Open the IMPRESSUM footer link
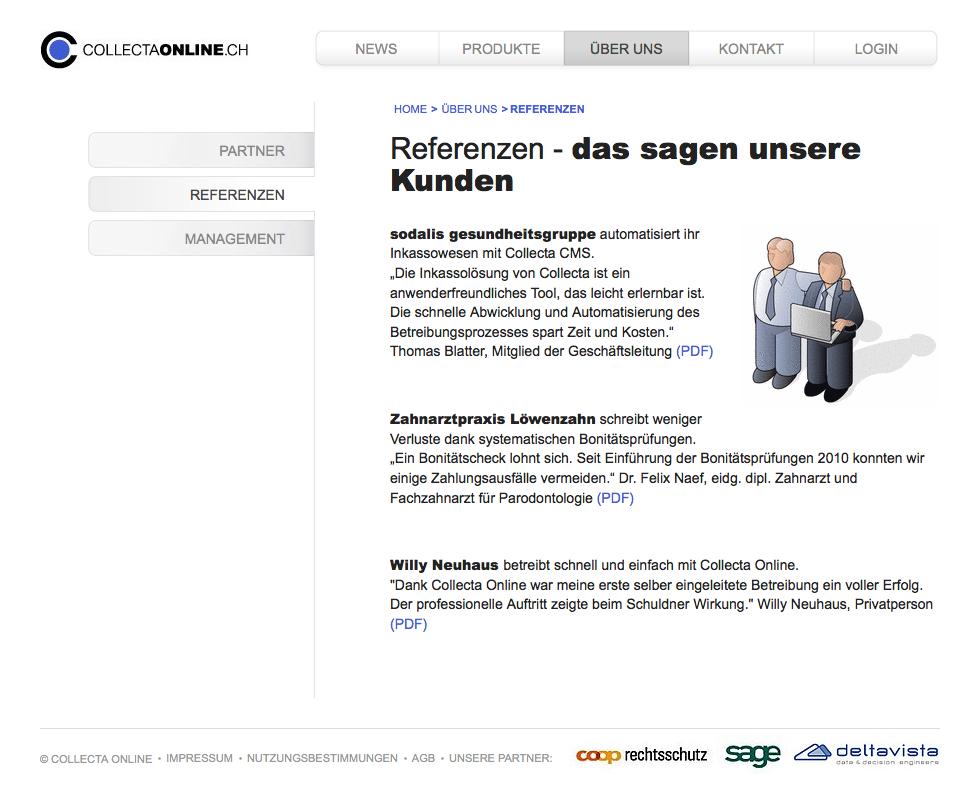The height and width of the screenshot is (800, 980). 199,758
